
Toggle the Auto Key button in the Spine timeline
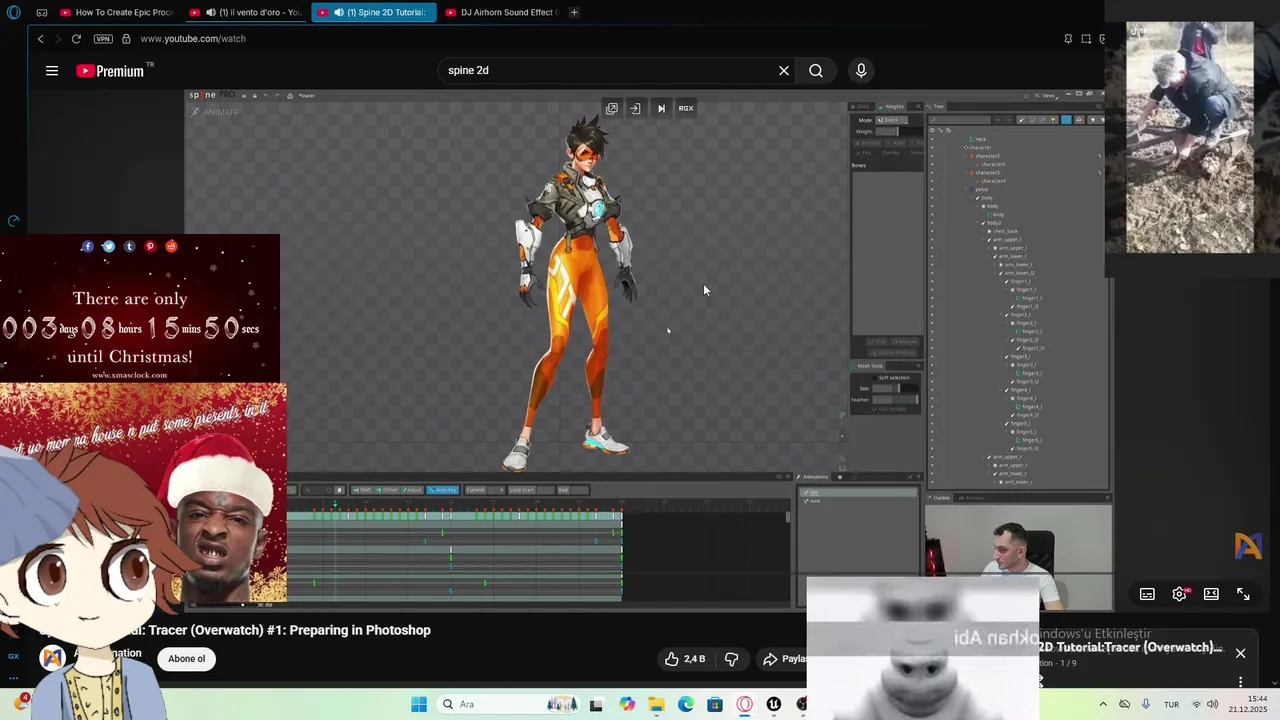443,490
